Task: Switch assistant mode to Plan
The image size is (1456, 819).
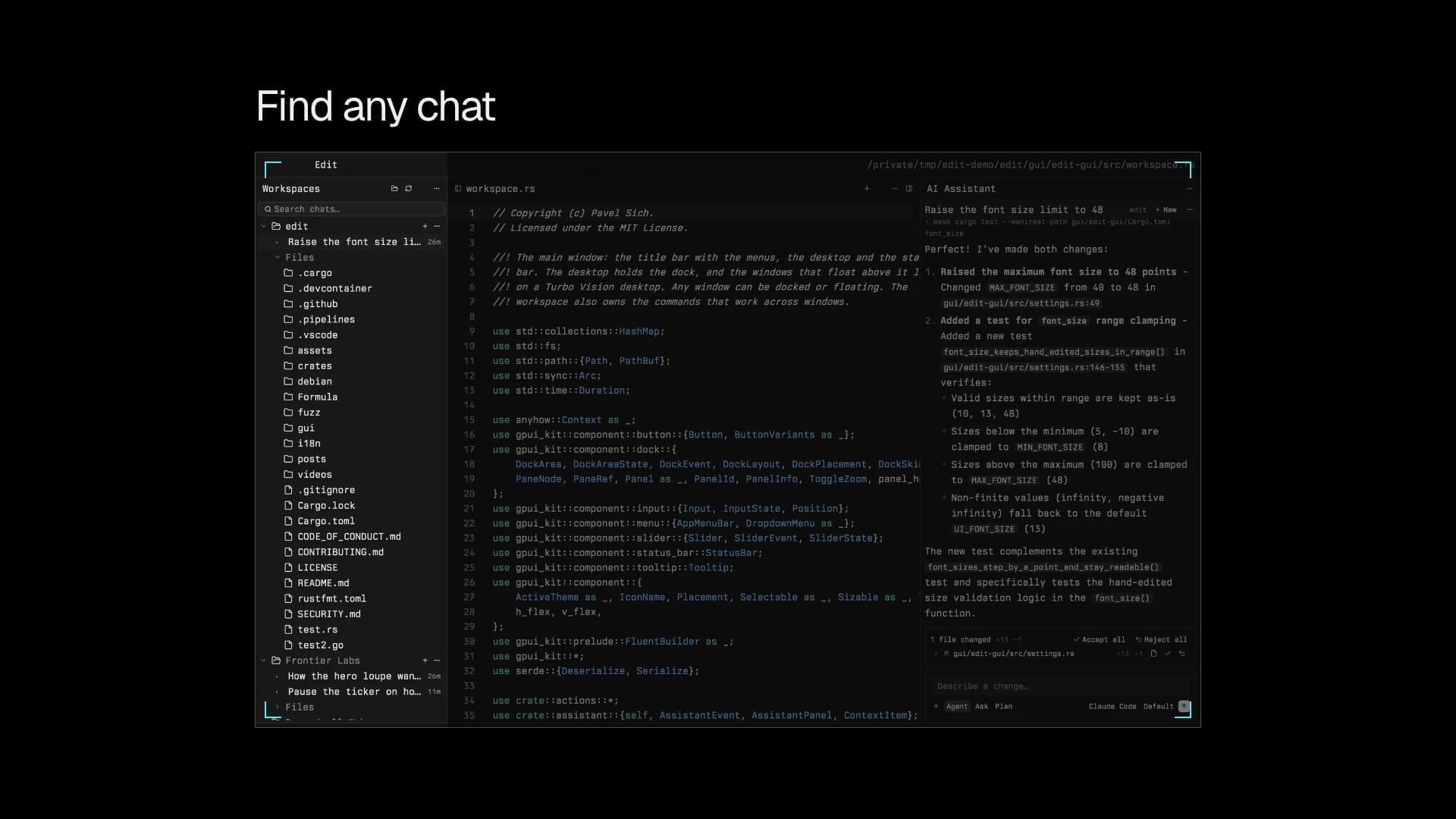Action: click(x=1003, y=706)
